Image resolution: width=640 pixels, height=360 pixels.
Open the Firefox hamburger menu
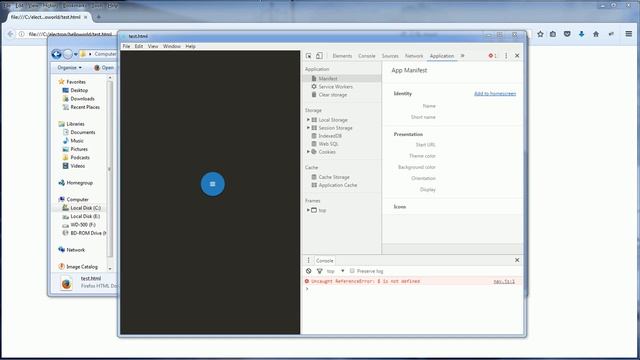click(629, 34)
